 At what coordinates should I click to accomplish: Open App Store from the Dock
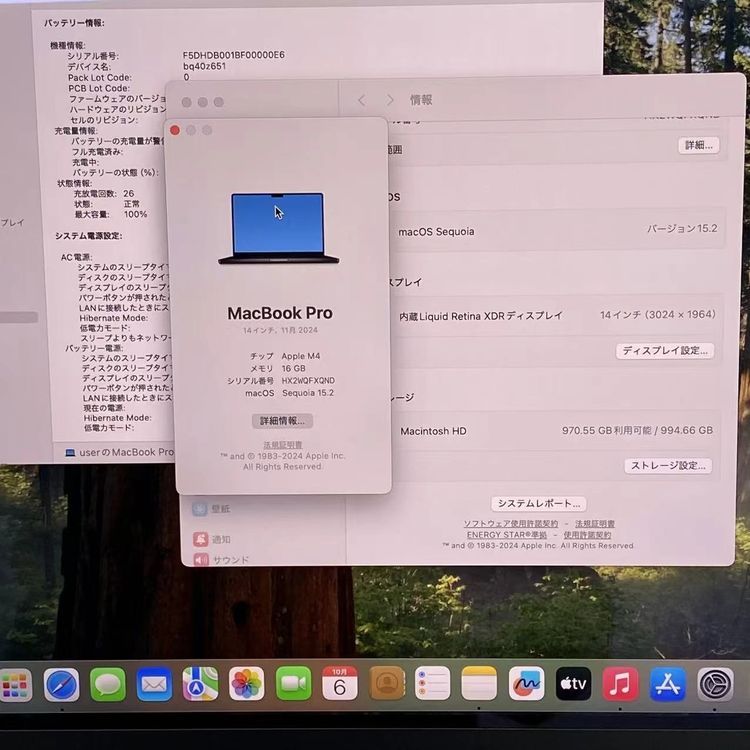668,684
